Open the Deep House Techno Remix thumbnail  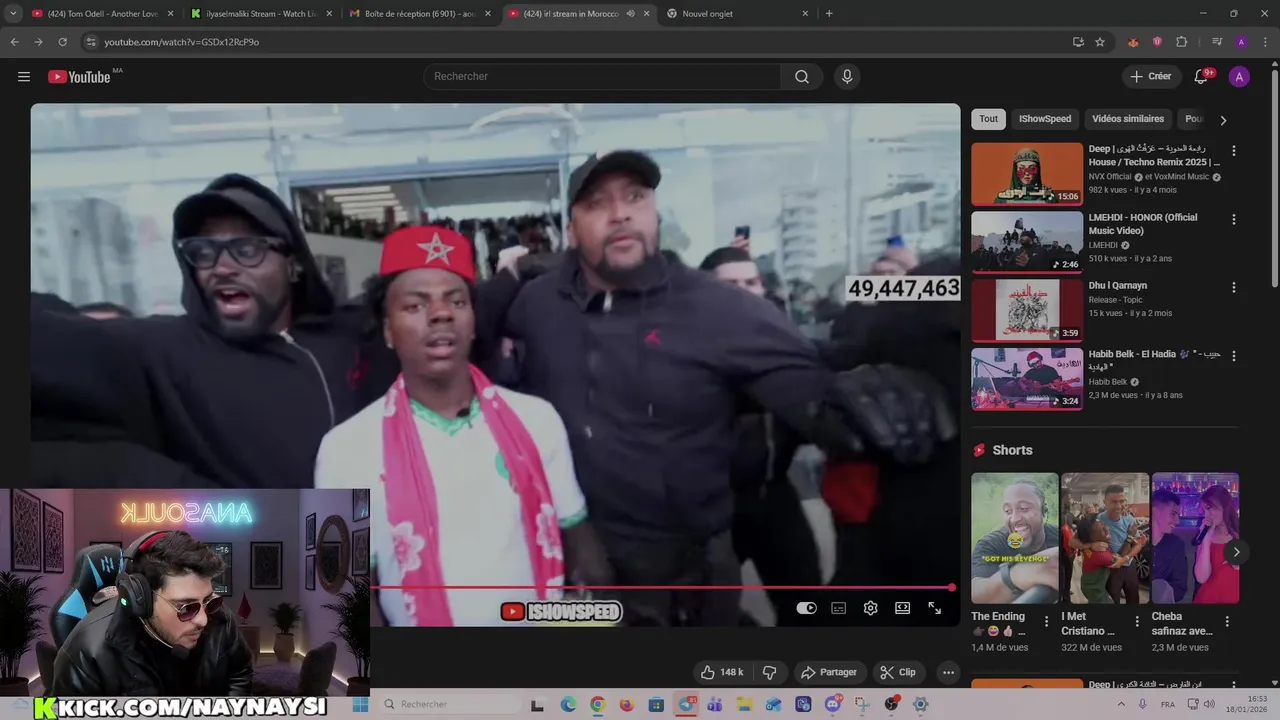pyautogui.click(x=1027, y=174)
